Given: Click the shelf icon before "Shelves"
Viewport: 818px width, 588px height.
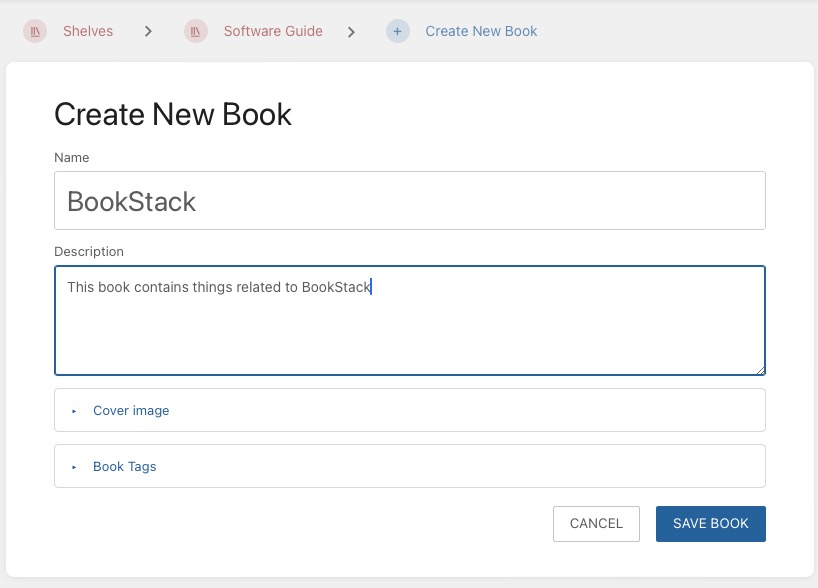Looking at the screenshot, I should (x=35, y=31).
